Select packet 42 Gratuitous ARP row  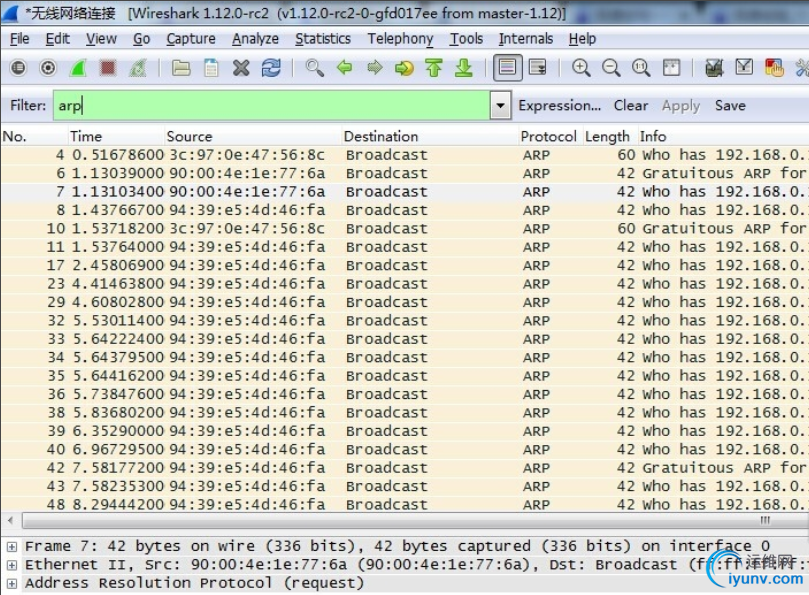coord(404,468)
